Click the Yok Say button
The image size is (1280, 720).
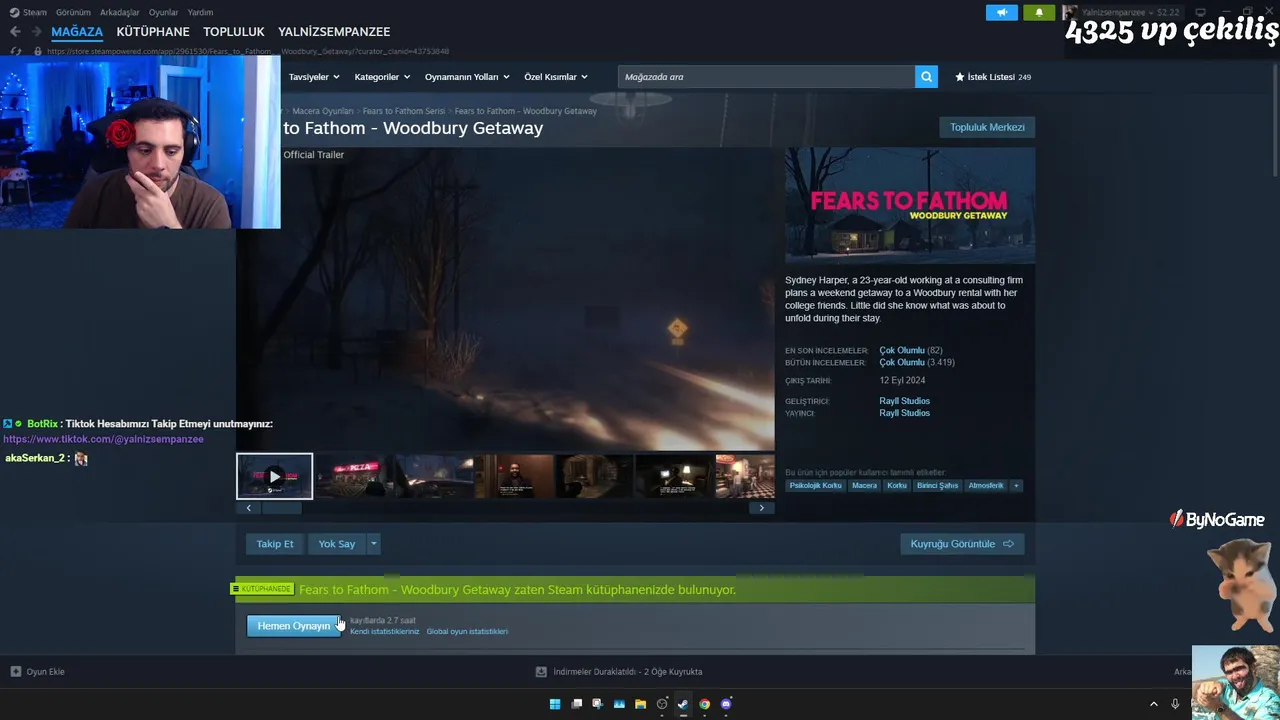(x=337, y=544)
